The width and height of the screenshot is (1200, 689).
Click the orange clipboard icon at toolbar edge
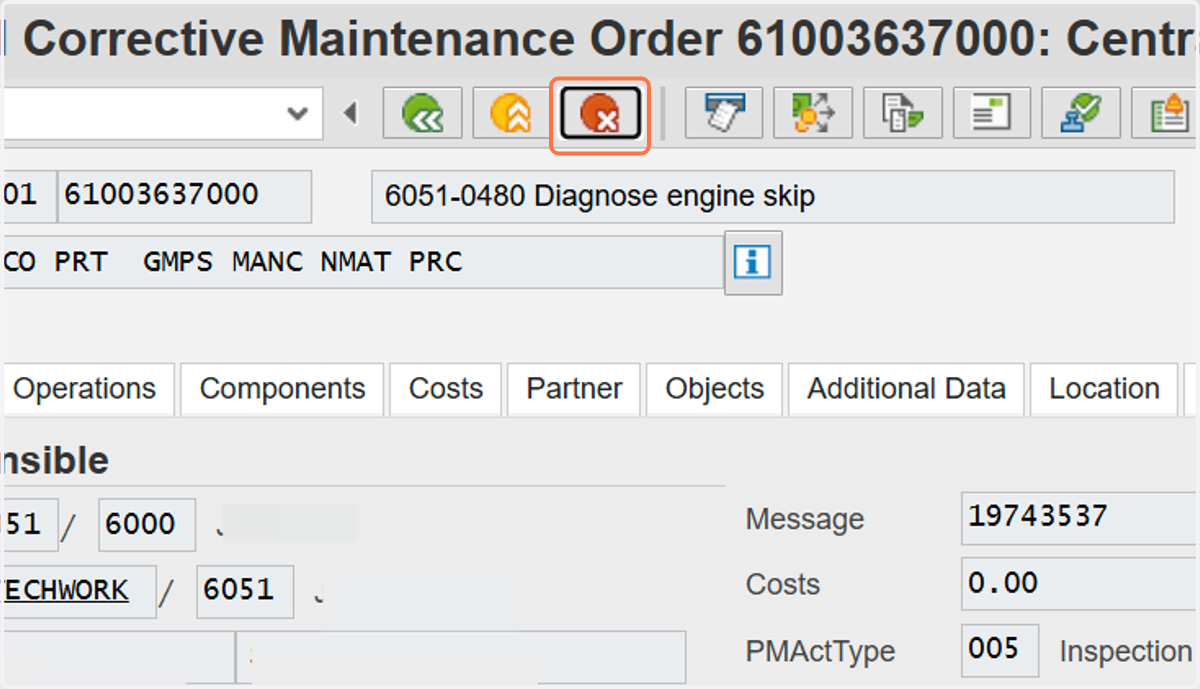pos(1166,113)
